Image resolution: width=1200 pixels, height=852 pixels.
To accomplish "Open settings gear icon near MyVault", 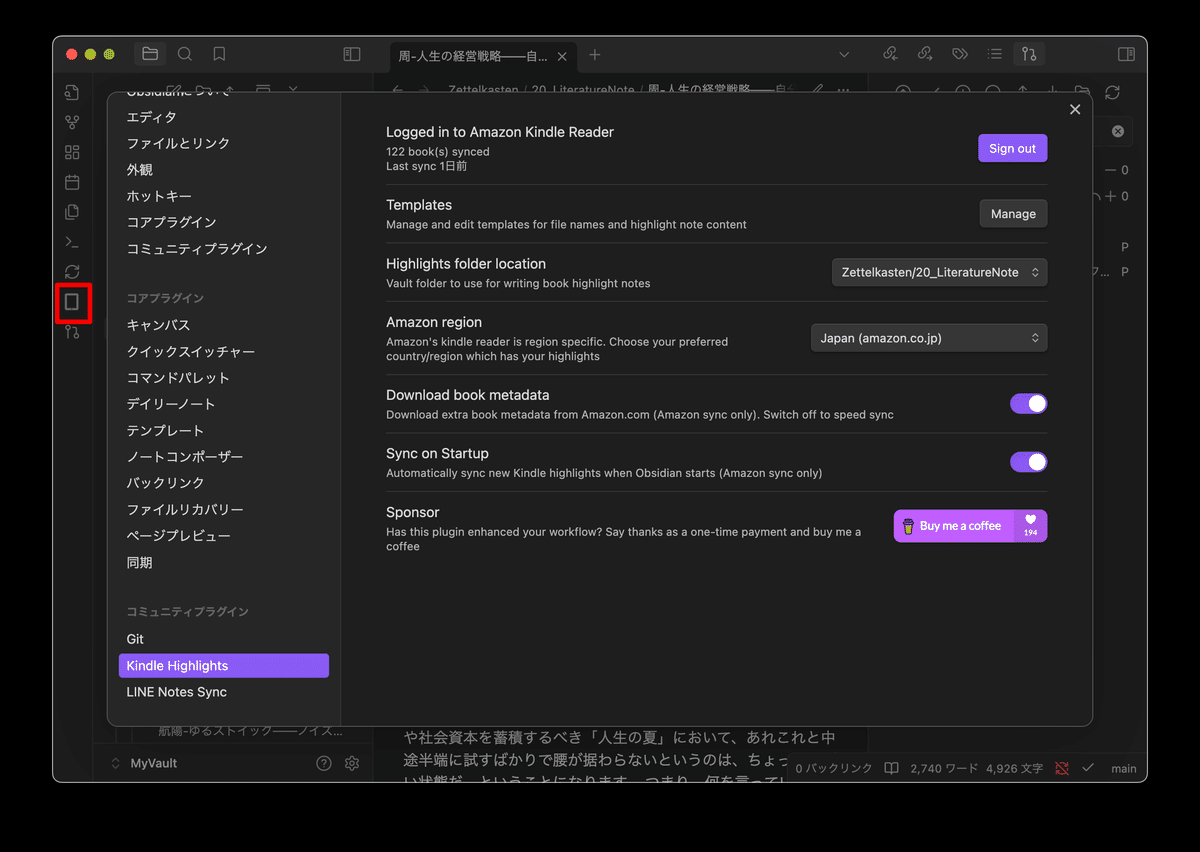I will [352, 763].
